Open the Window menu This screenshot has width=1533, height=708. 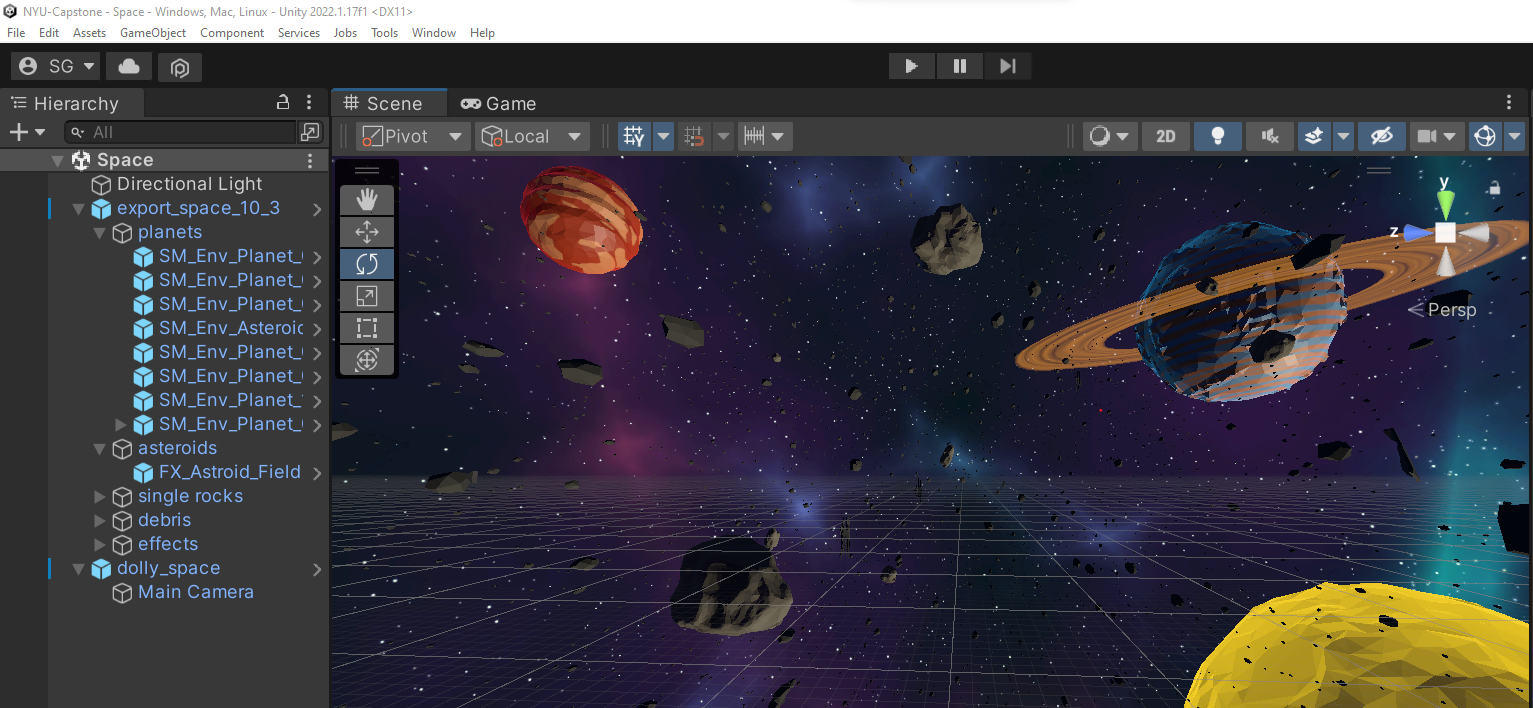tap(434, 33)
